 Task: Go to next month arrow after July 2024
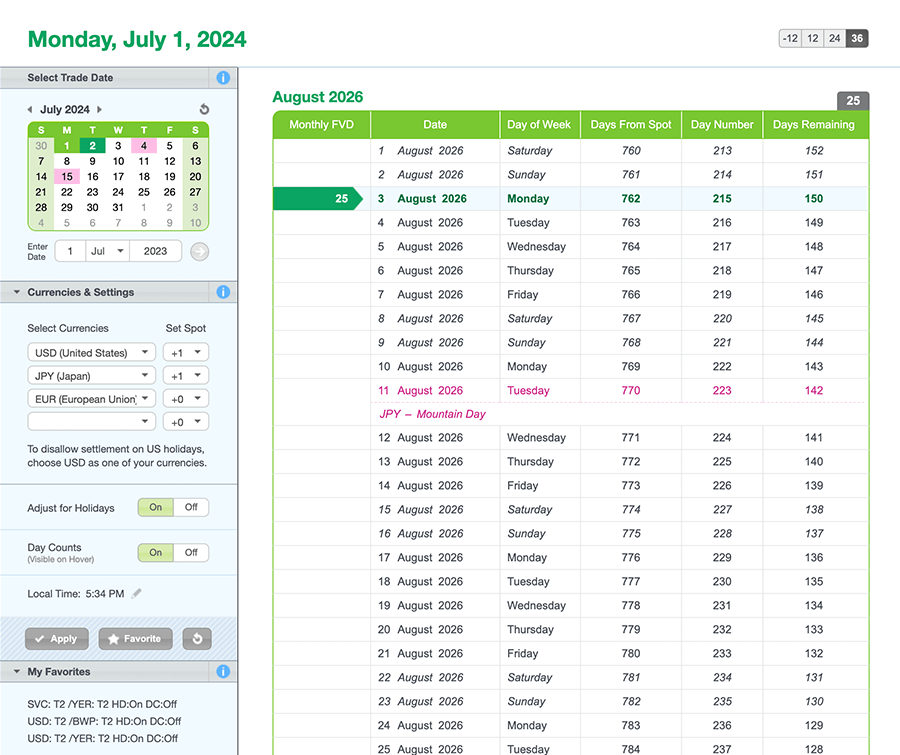tap(99, 109)
